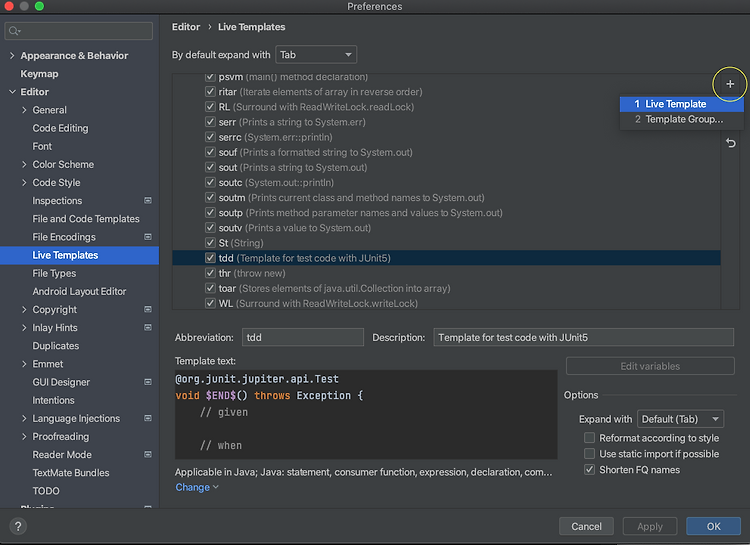Select File and Code Templates in sidebar
The image size is (750, 545).
click(x=86, y=219)
